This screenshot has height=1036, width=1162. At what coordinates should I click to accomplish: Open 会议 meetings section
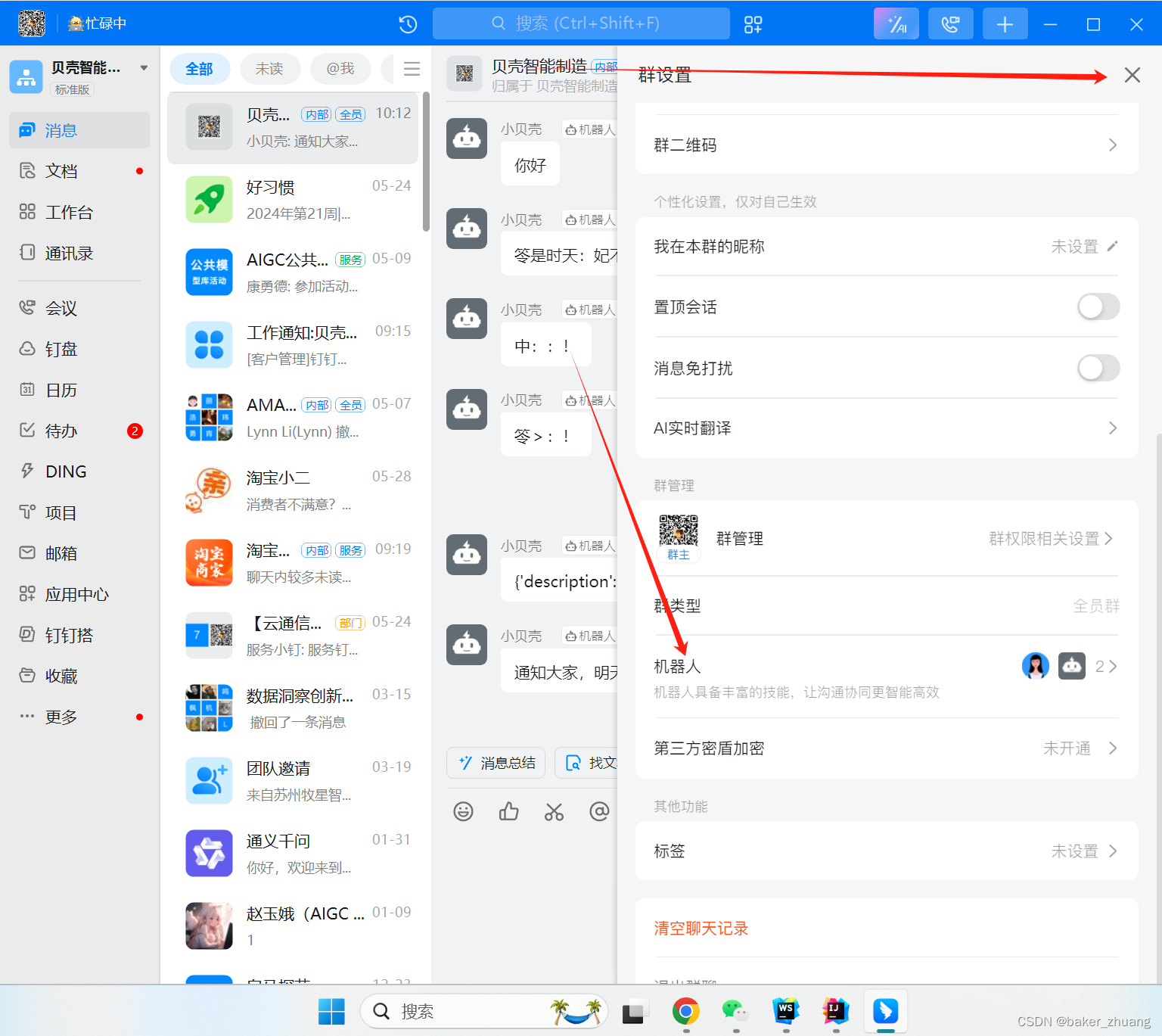(79, 308)
